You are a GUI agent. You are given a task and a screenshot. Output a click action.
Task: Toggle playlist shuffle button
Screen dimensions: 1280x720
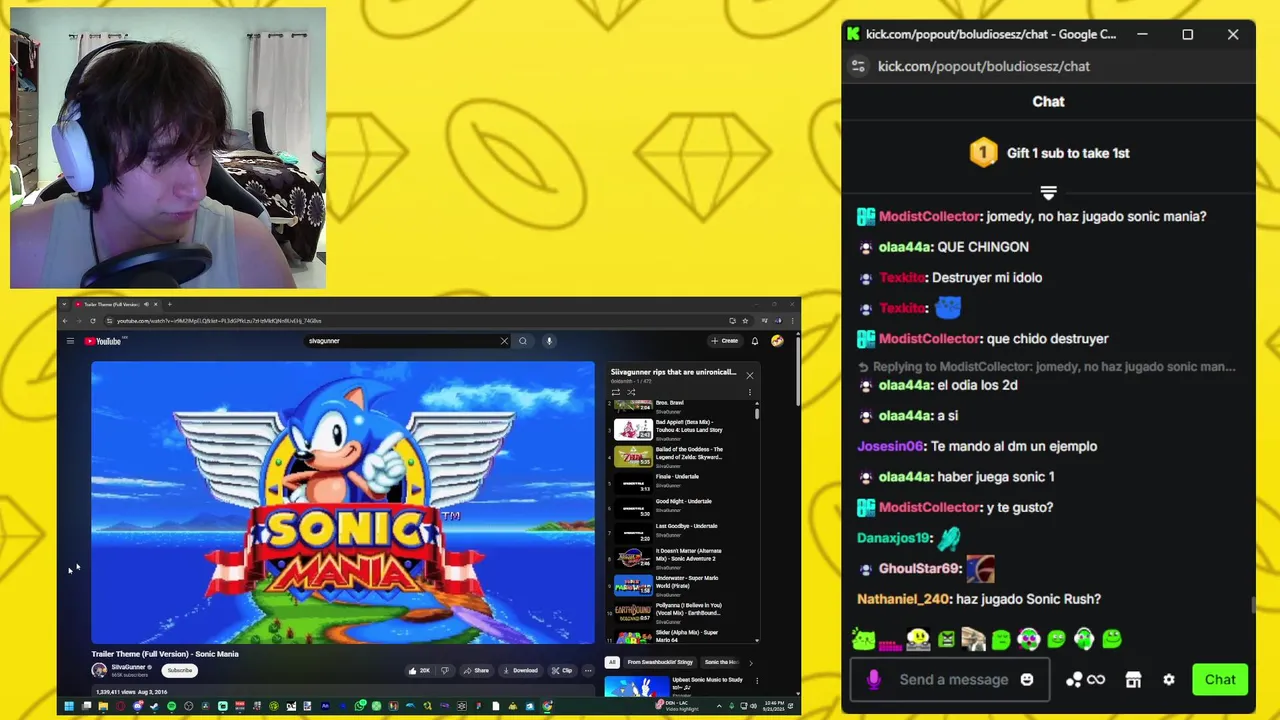(x=631, y=392)
